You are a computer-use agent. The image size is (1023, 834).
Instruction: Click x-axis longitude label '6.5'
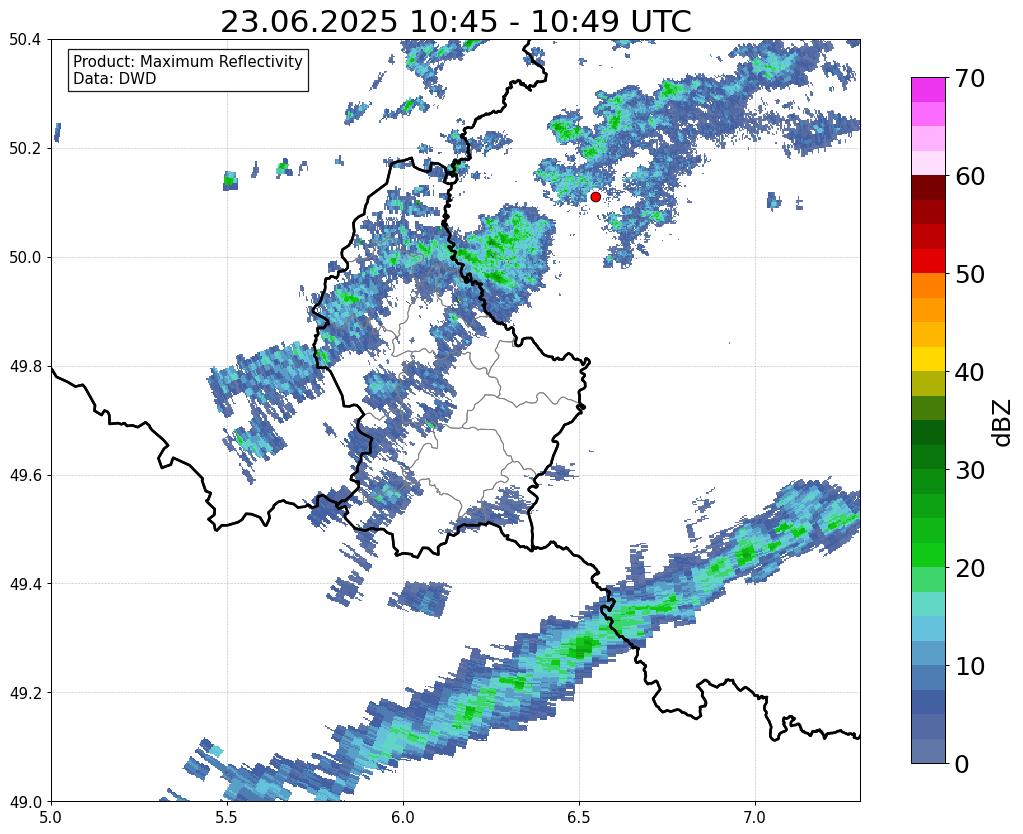point(579,818)
